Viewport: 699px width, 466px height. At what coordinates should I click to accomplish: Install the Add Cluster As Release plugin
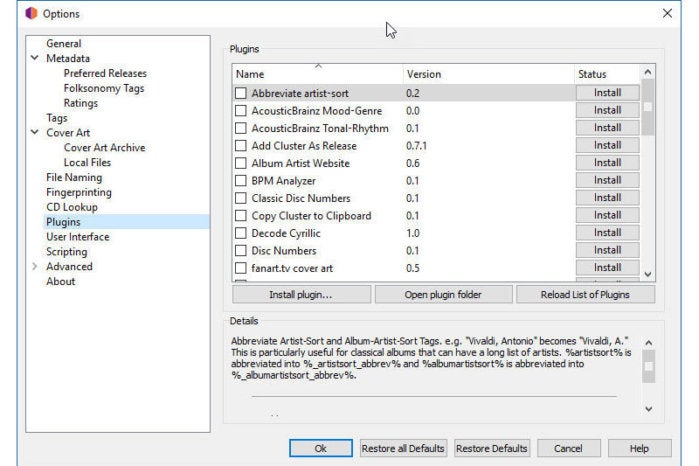point(608,145)
